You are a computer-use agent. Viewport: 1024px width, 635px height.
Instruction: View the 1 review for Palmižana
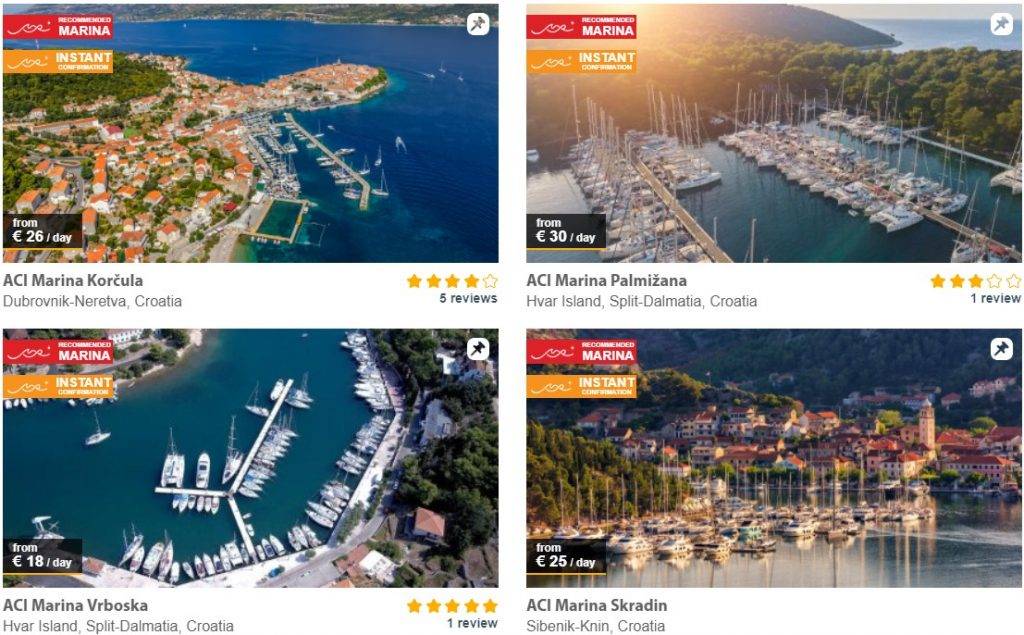995,299
